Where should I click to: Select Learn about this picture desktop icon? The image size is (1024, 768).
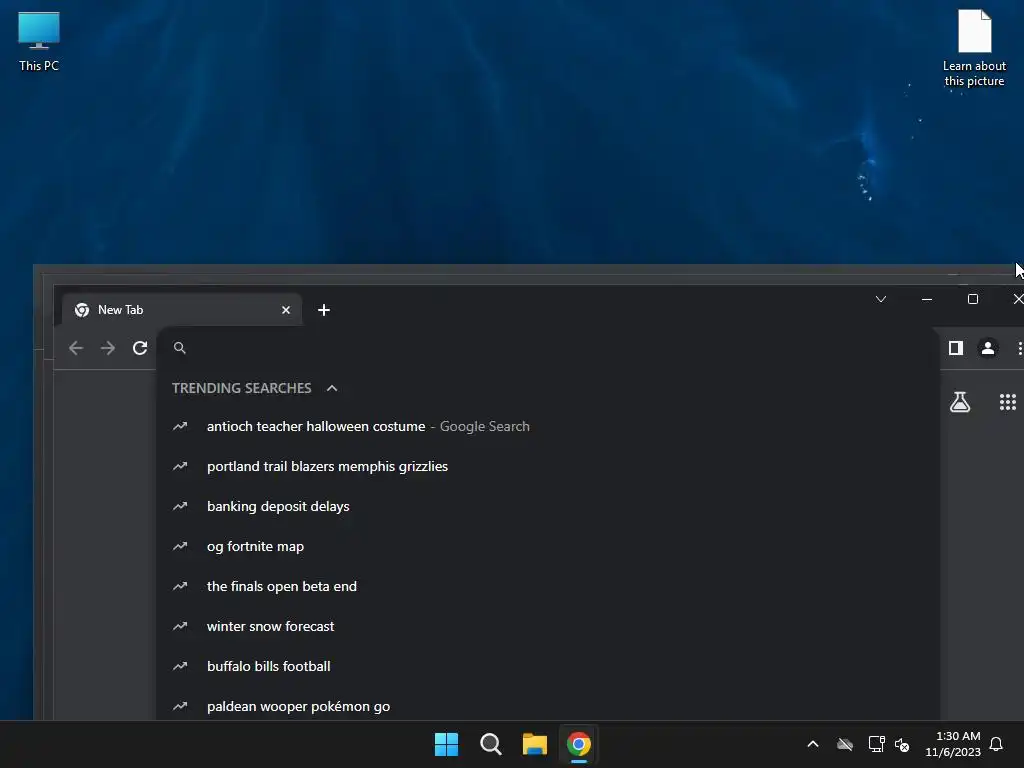(x=974, y=48)
